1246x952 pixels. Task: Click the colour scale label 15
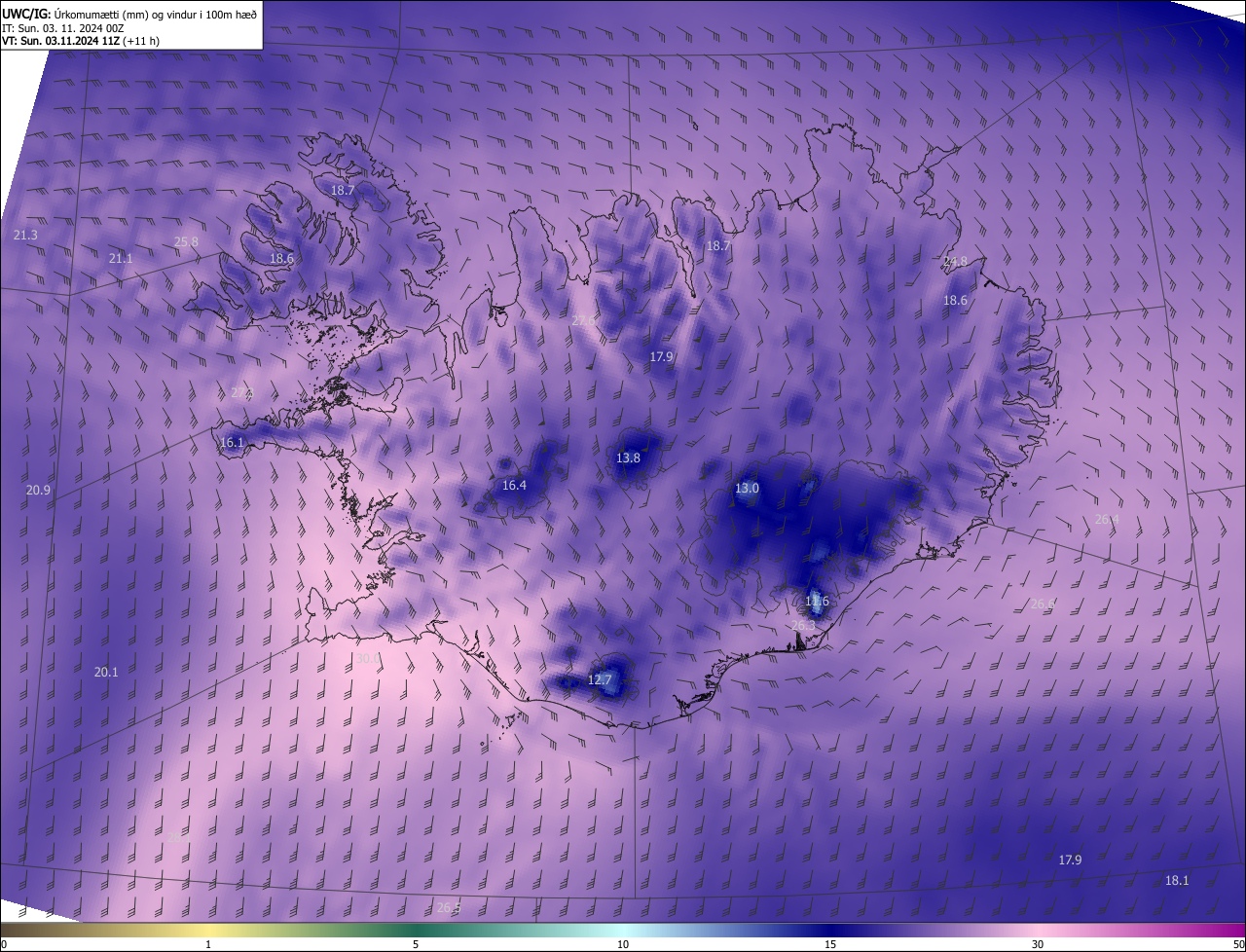point(830,944)
